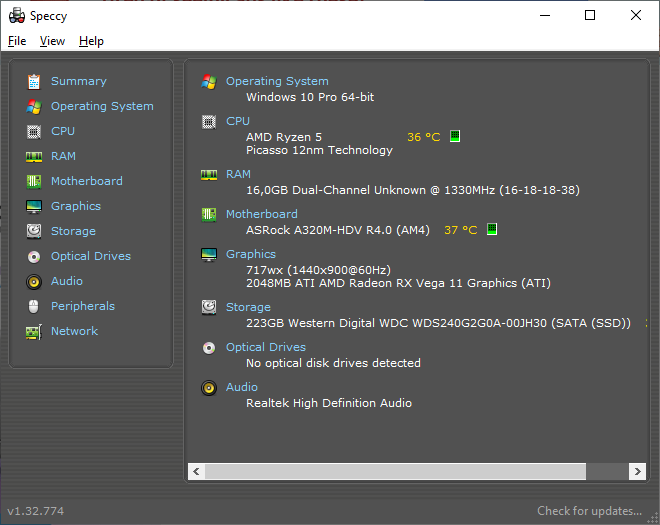This screenshot has width=660, height=525.
Task: Open the Network section in sidebar
Action: click(75, 331)
